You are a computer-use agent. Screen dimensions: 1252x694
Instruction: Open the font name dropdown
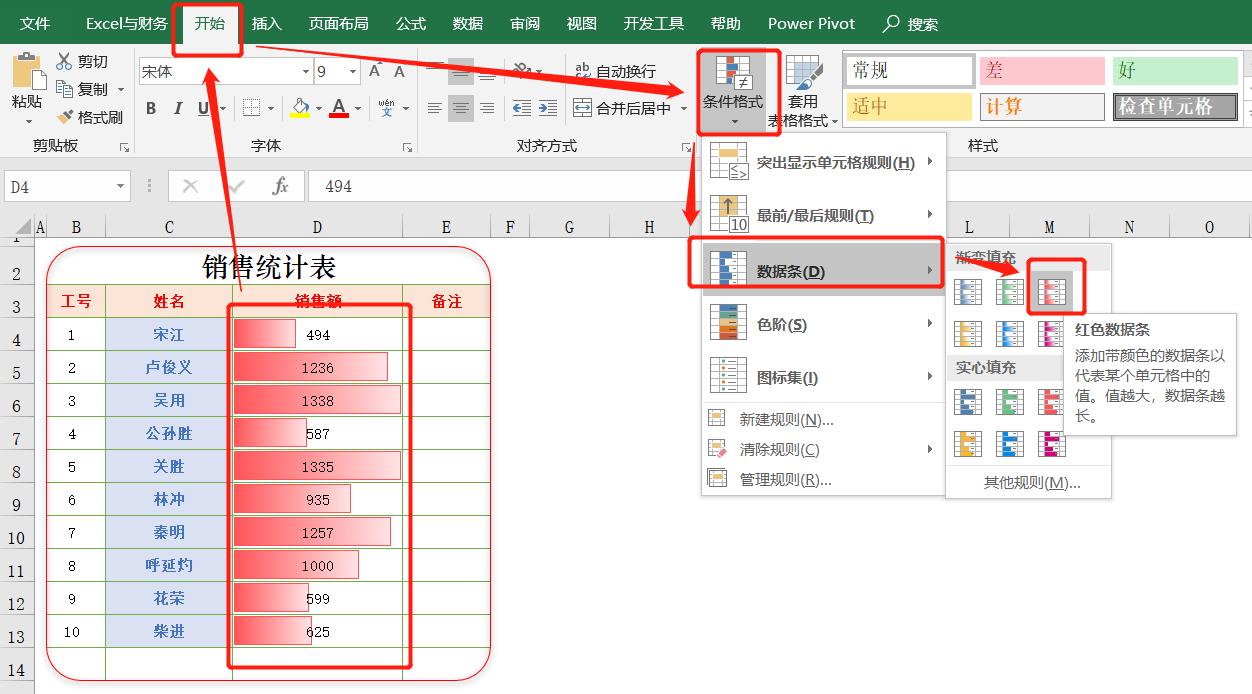[x=307, y=72]
